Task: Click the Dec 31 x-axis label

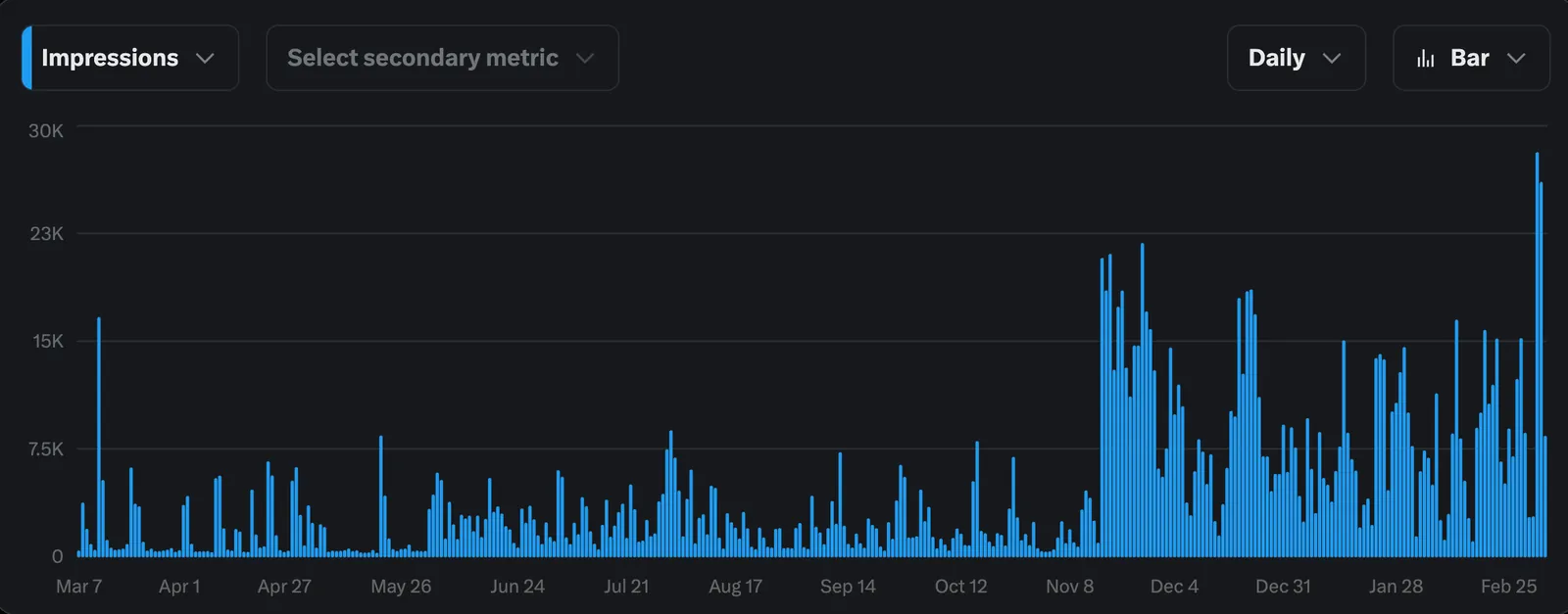Action: [1283, 586]
